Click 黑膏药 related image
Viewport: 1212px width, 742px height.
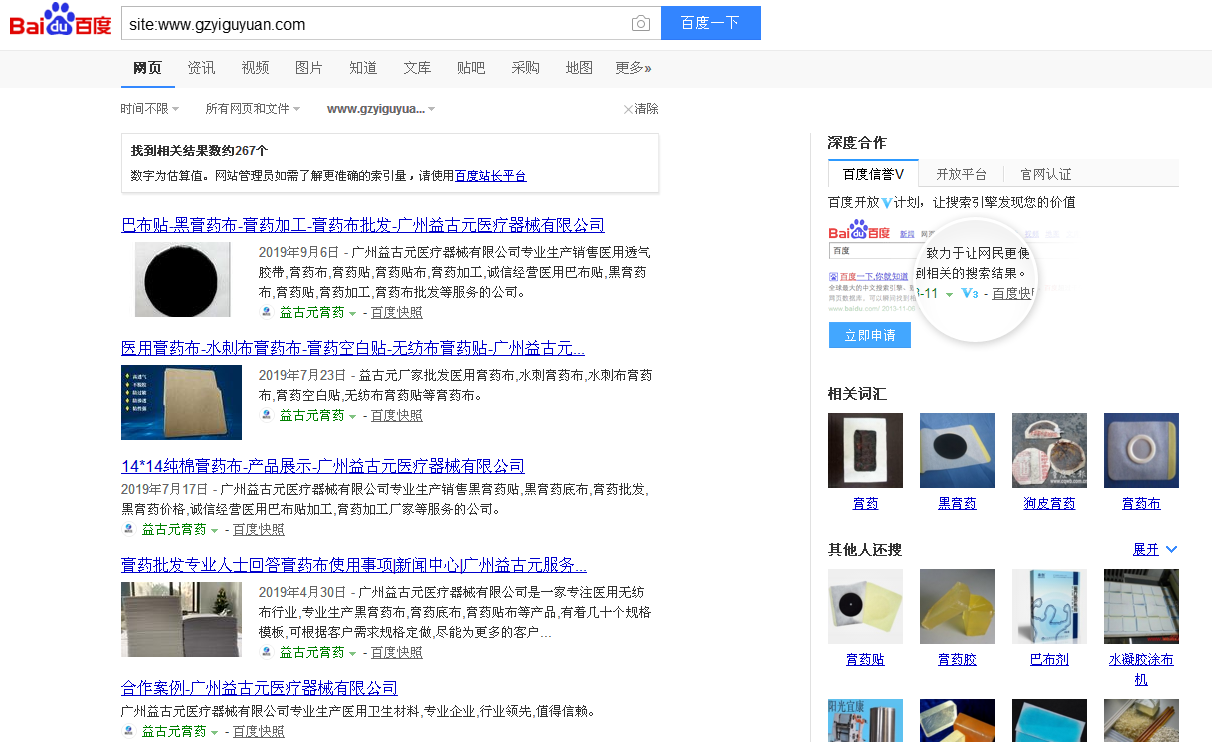click(x=957, y=450)
